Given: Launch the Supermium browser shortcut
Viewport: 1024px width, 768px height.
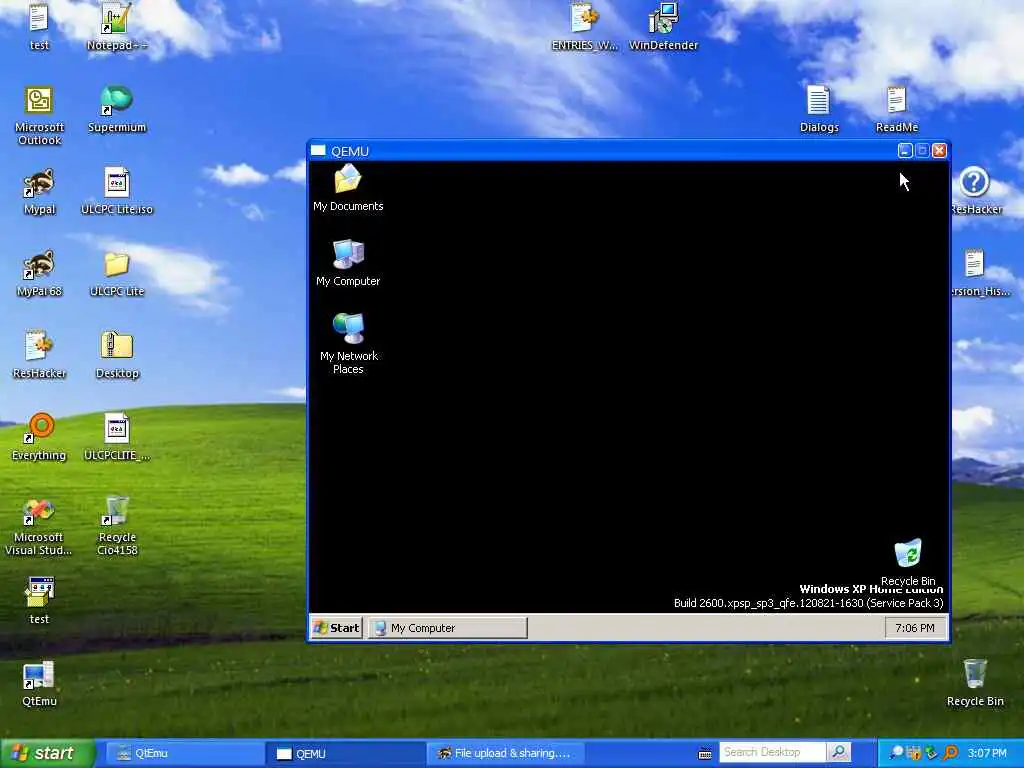Looking at the screenshot, I should pyautogui.click(x=117, y=109).
